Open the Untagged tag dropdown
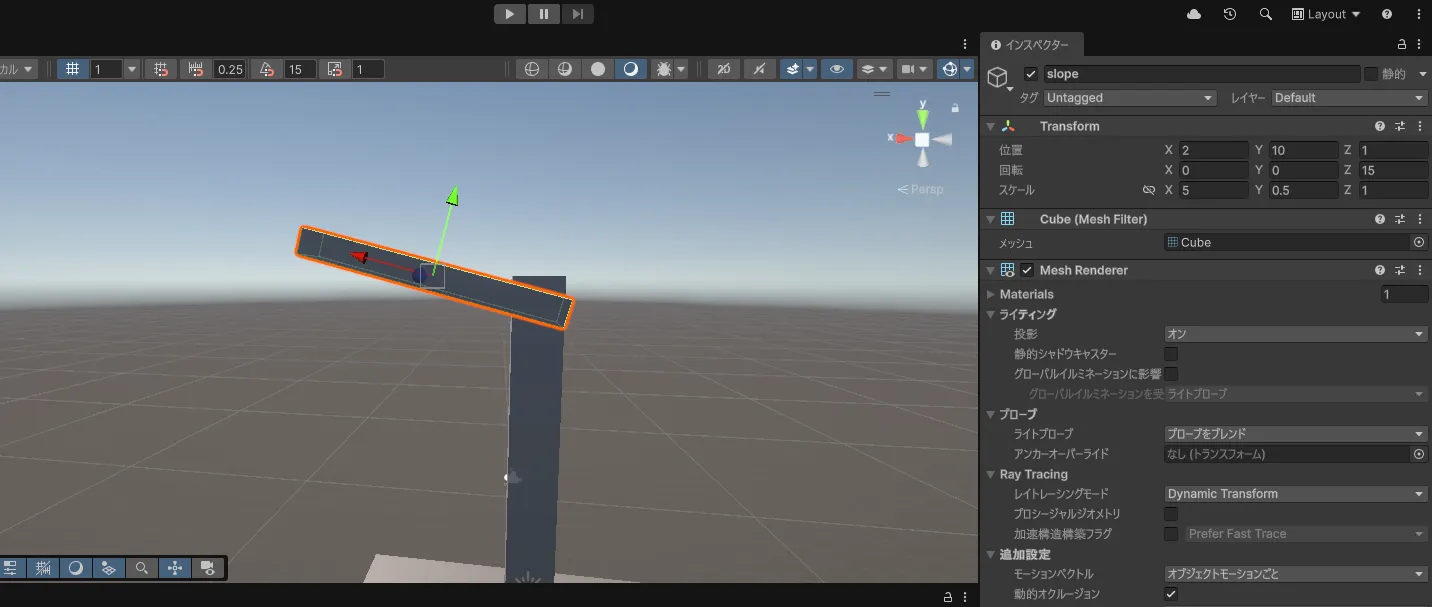Viewport: 1432px width, 607px height. (x=1129, y=98)
